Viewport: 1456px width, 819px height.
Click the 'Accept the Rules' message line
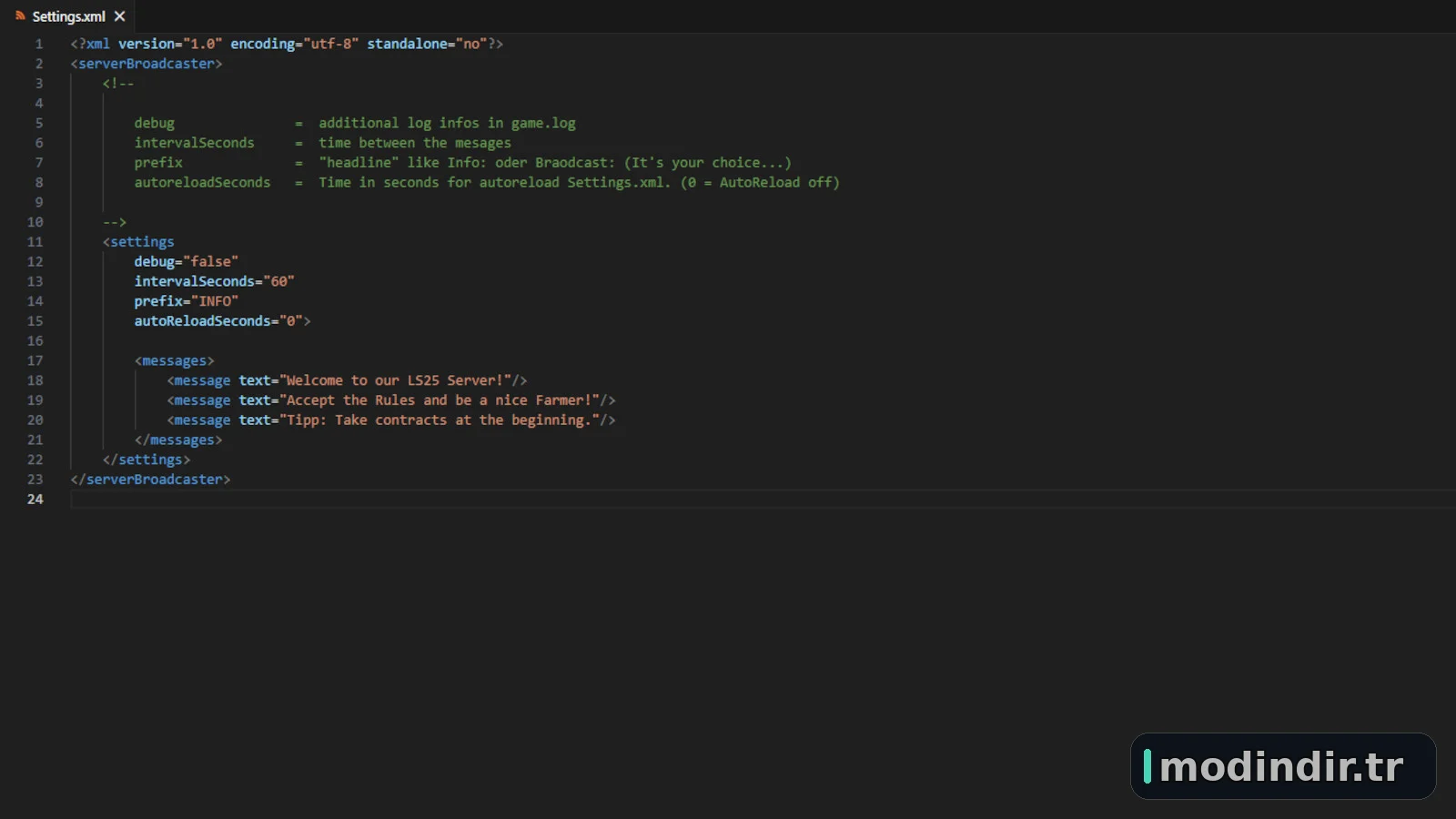[391, 400]
